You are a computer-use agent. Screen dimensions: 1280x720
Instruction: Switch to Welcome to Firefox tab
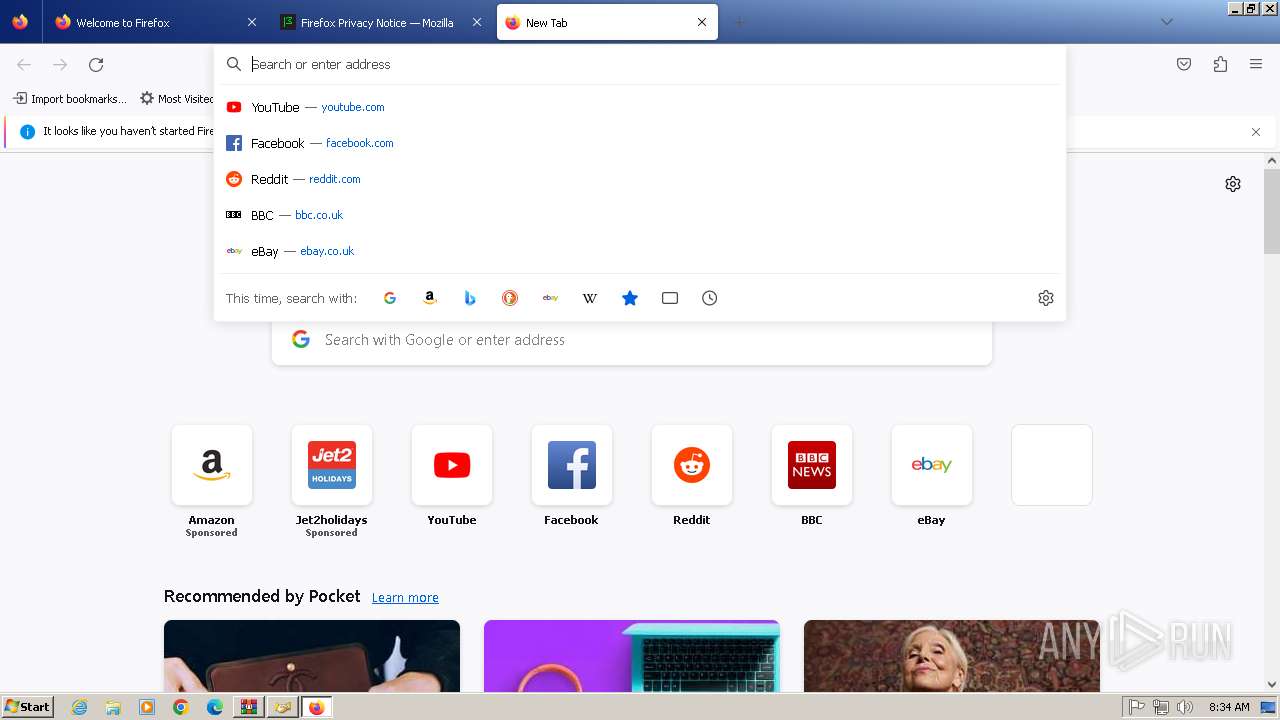pos(156,22)
